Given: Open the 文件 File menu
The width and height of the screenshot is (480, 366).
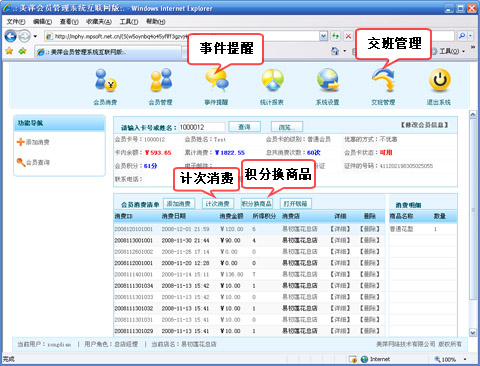Looking at the screenshot, I should 16,22.
